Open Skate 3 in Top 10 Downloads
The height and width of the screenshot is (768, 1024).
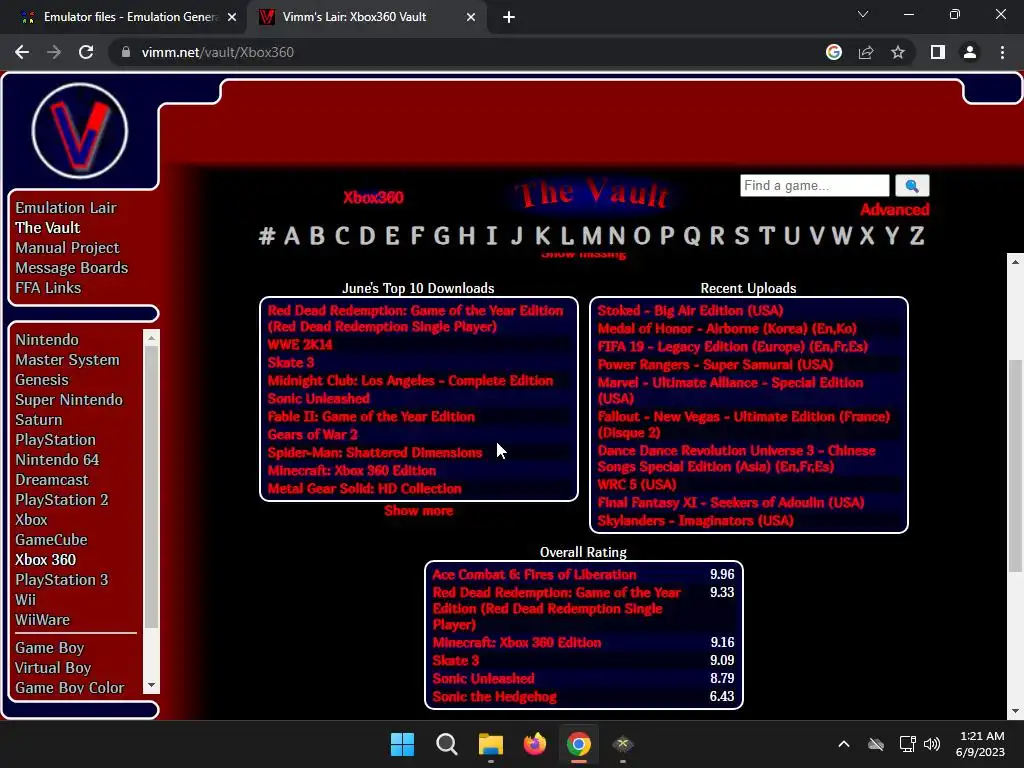[x=291, y=362]
